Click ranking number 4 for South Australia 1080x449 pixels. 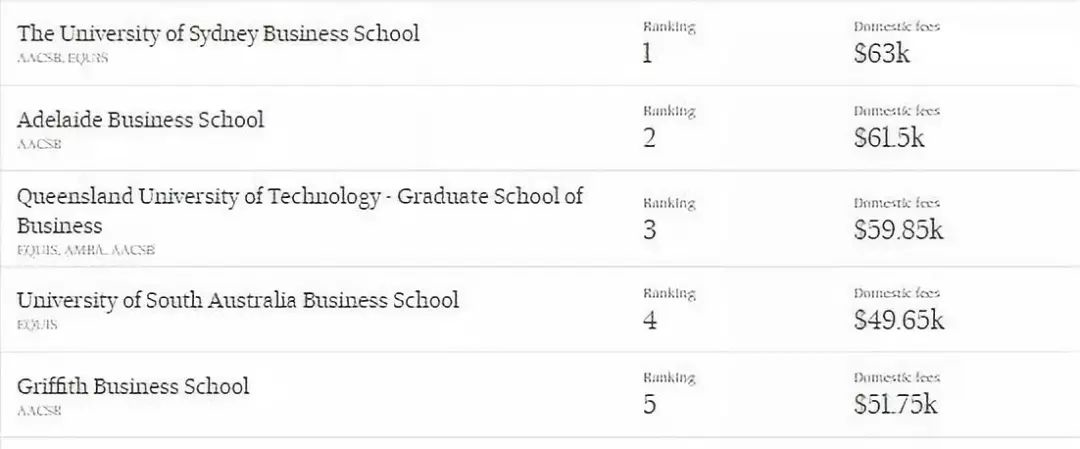[649, 320]
